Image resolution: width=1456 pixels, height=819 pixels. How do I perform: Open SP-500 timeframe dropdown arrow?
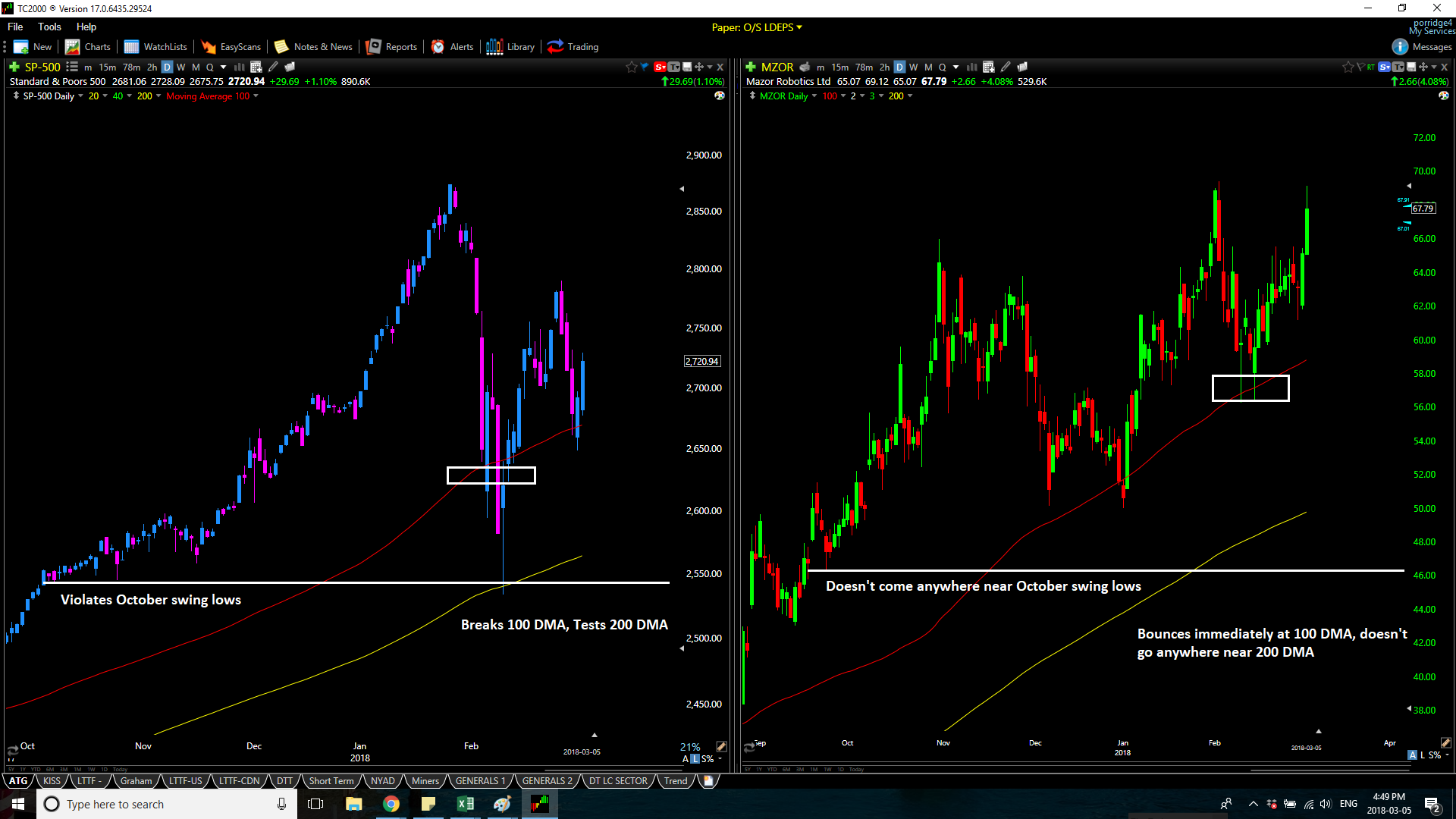(x=223, y=67)
